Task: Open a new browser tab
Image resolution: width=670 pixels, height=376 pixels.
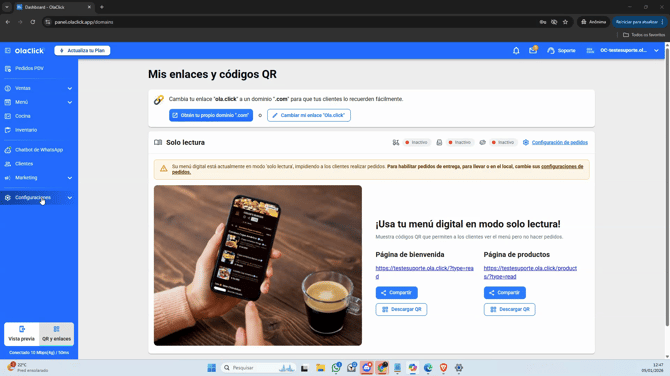Action: 102,7
